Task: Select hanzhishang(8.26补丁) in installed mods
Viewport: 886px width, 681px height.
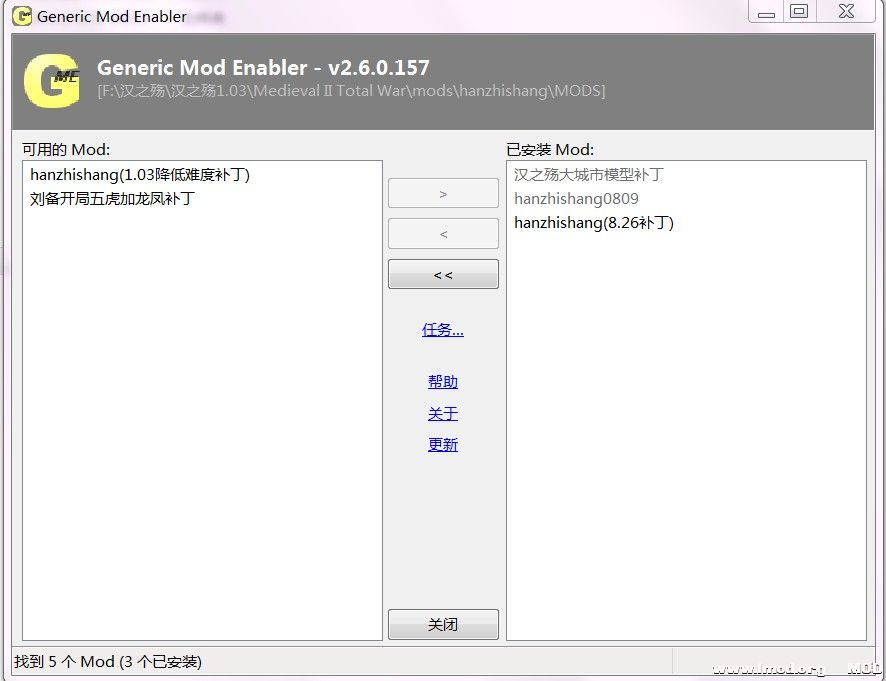Action: tap(594, 223)
